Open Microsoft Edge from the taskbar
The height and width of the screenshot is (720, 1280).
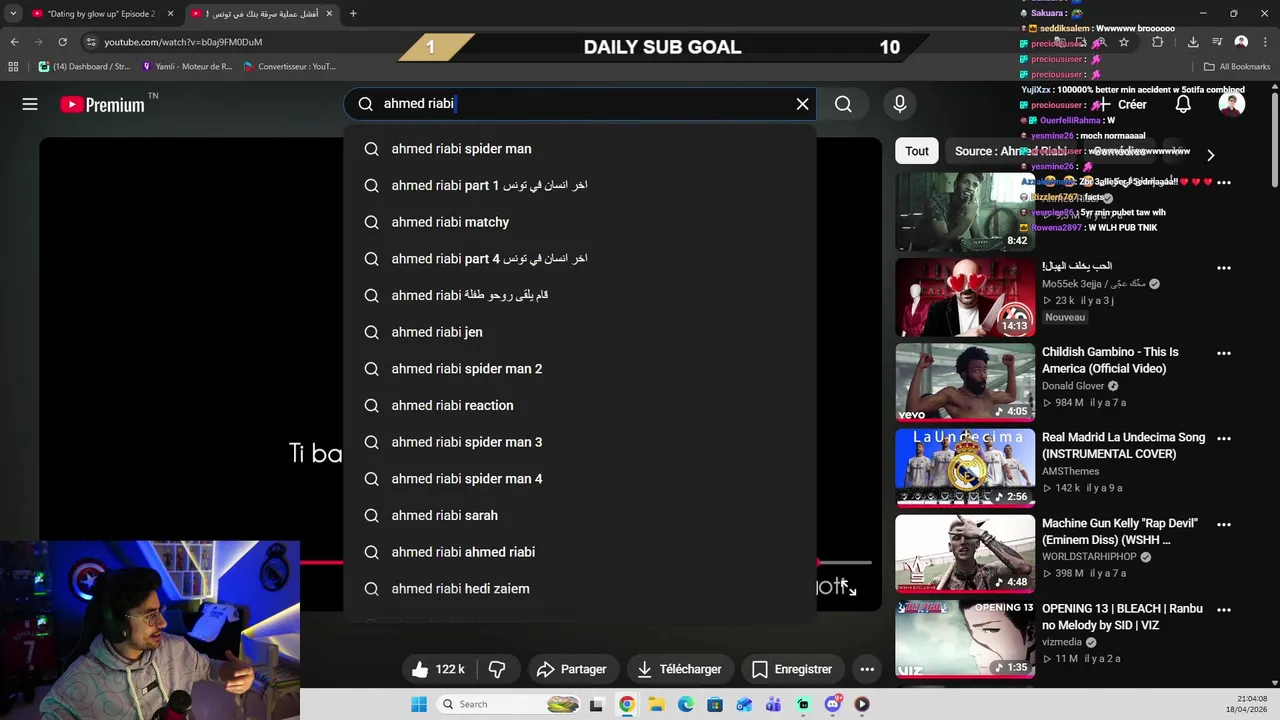pyautogui.click(x=685, y=704)
